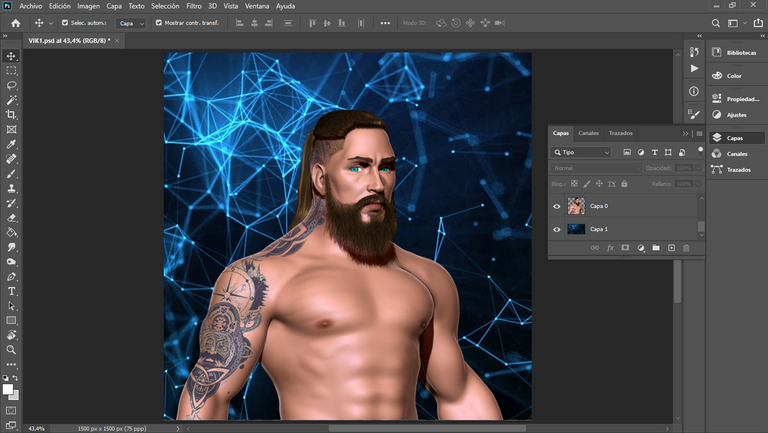The height and width of the screenshot is (433, 768).
Task: Open the Relleno value dropdown
Action: [698, 184]
